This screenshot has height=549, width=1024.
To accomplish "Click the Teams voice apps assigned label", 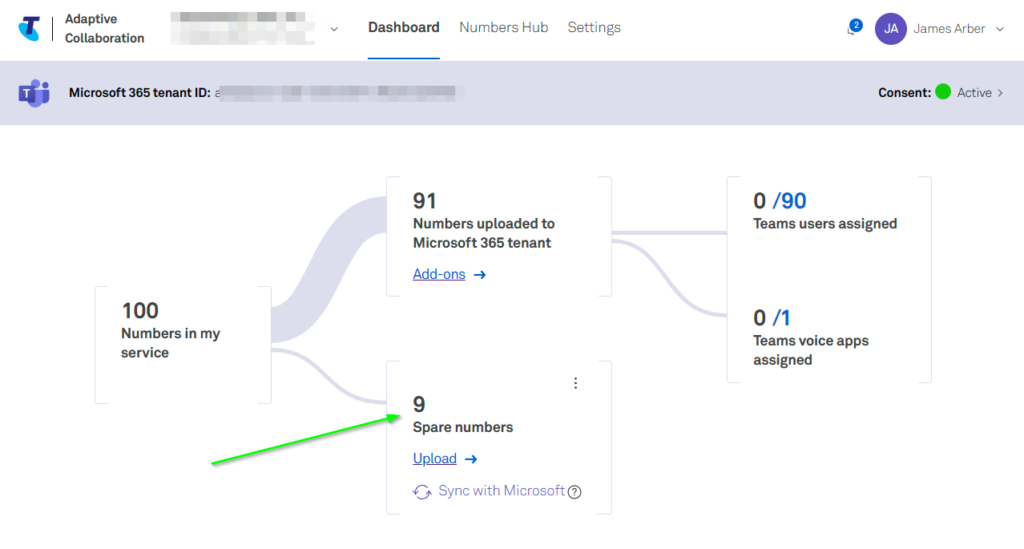I will pos(810,351).
